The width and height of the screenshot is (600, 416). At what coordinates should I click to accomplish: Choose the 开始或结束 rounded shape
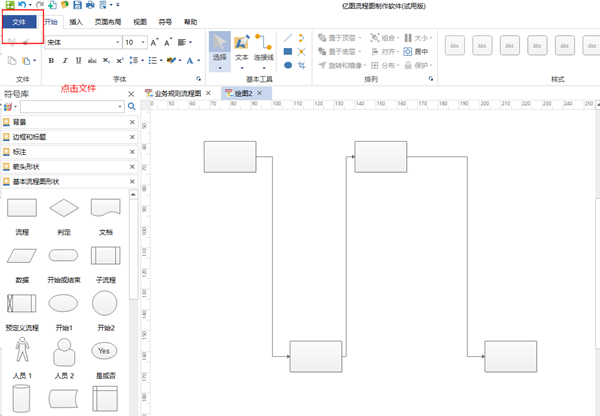65,257
